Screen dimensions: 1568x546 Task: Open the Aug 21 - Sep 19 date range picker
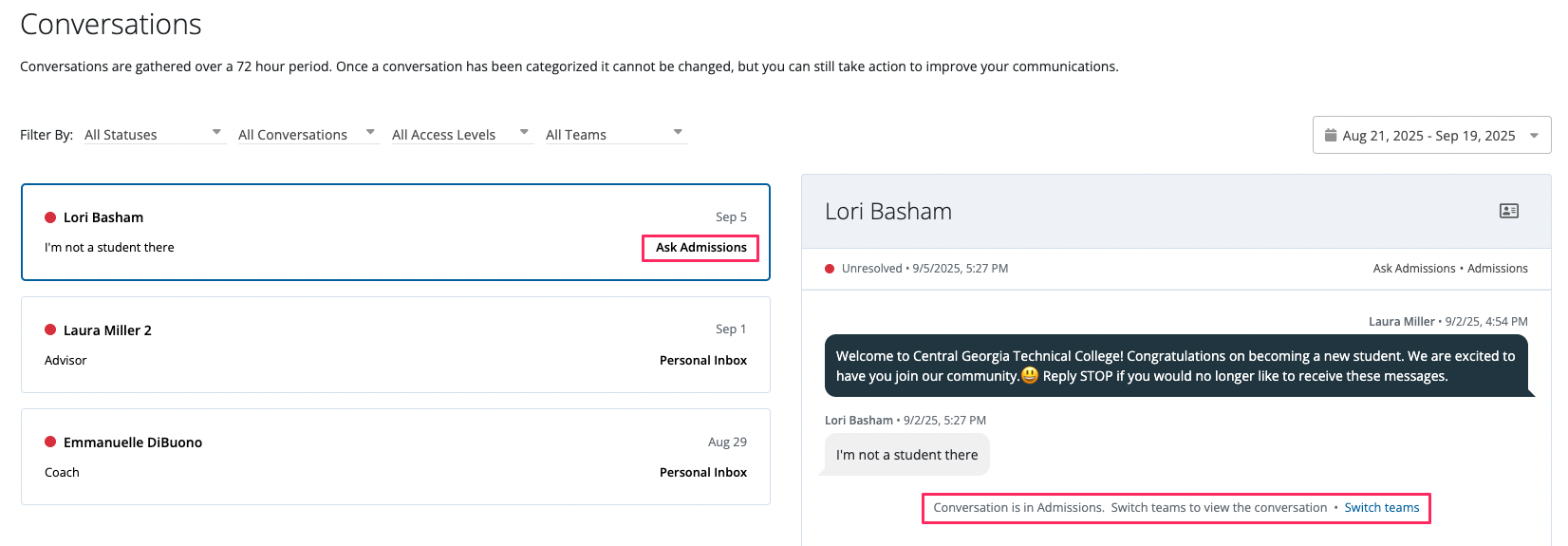click(x=1430, y=135)
